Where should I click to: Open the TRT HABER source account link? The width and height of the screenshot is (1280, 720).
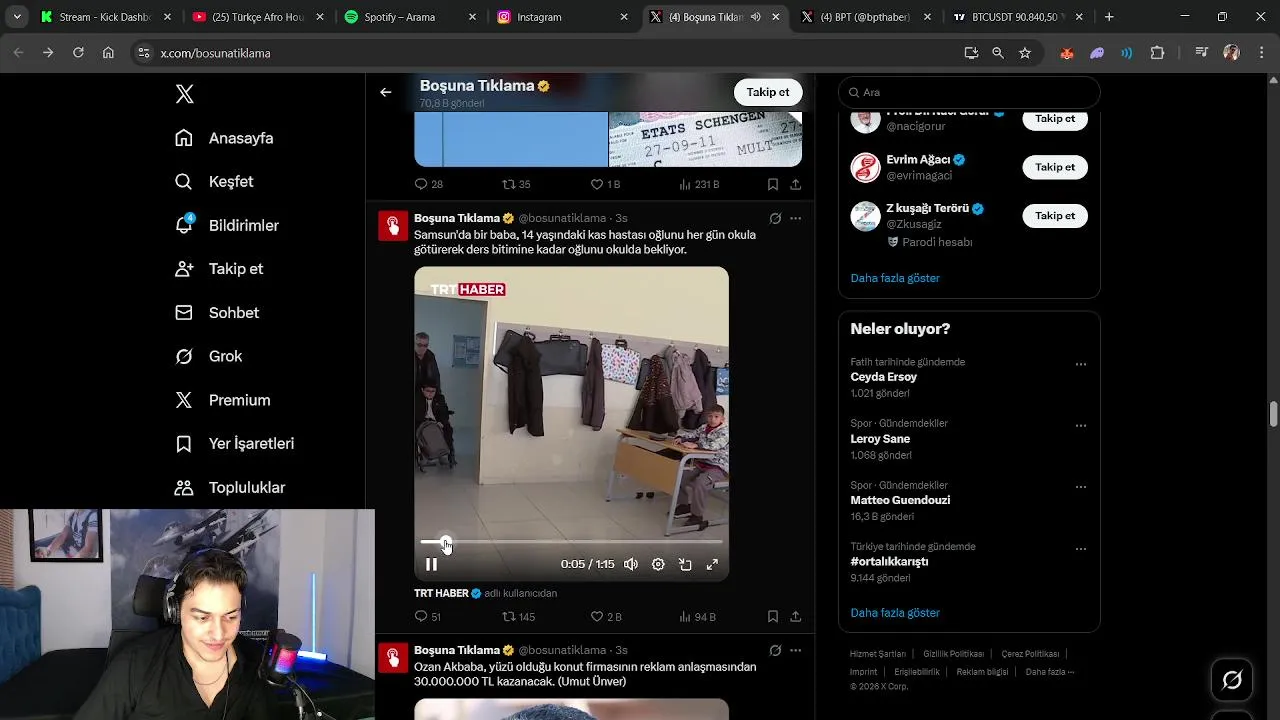click(x=448, y=593)
